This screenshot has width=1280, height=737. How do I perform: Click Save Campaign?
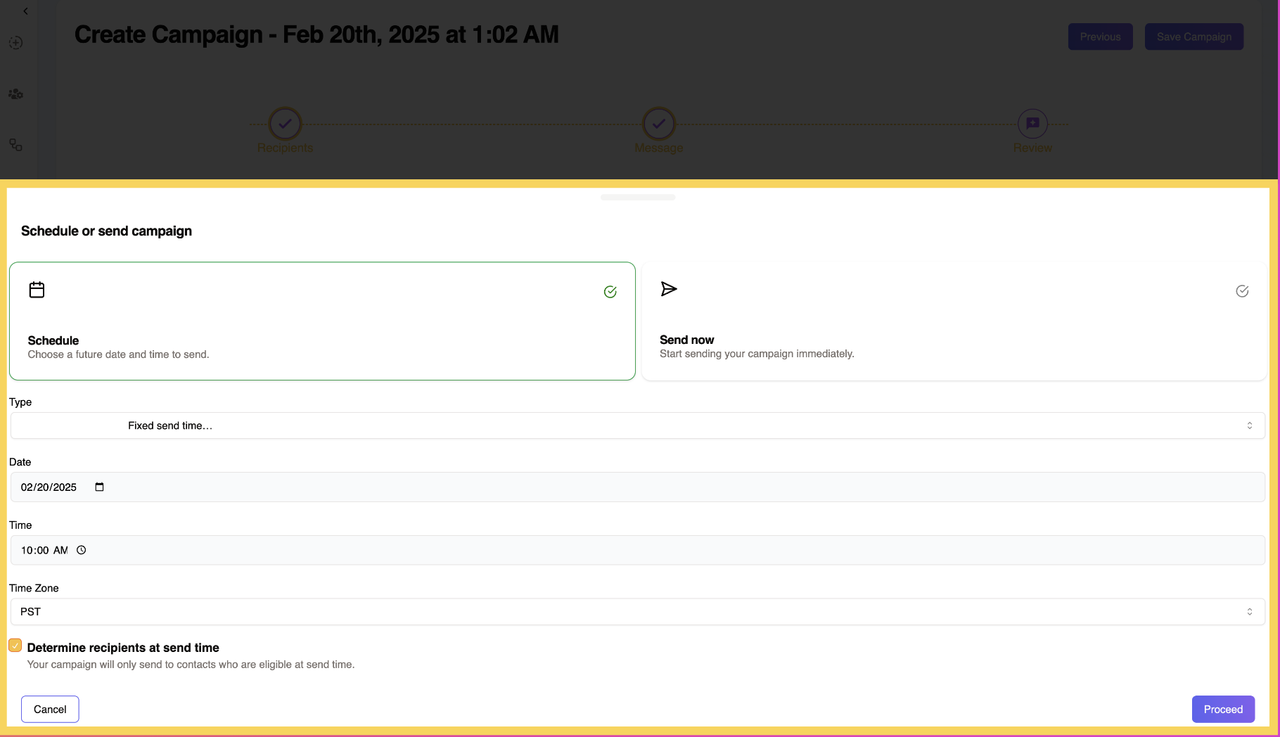click(1194, 36)
